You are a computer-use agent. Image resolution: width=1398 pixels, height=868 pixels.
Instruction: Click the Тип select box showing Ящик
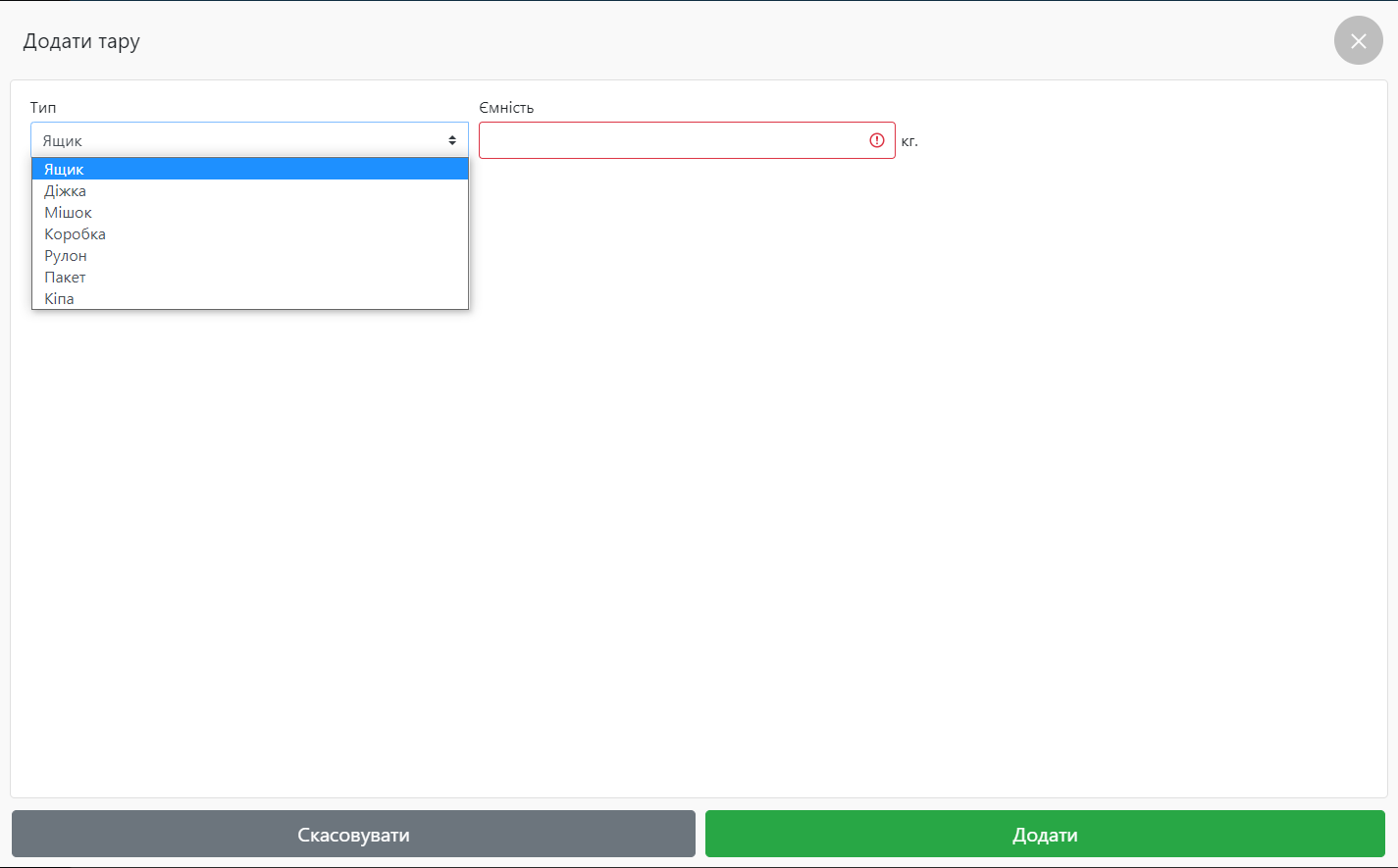[x=235, y=140]
